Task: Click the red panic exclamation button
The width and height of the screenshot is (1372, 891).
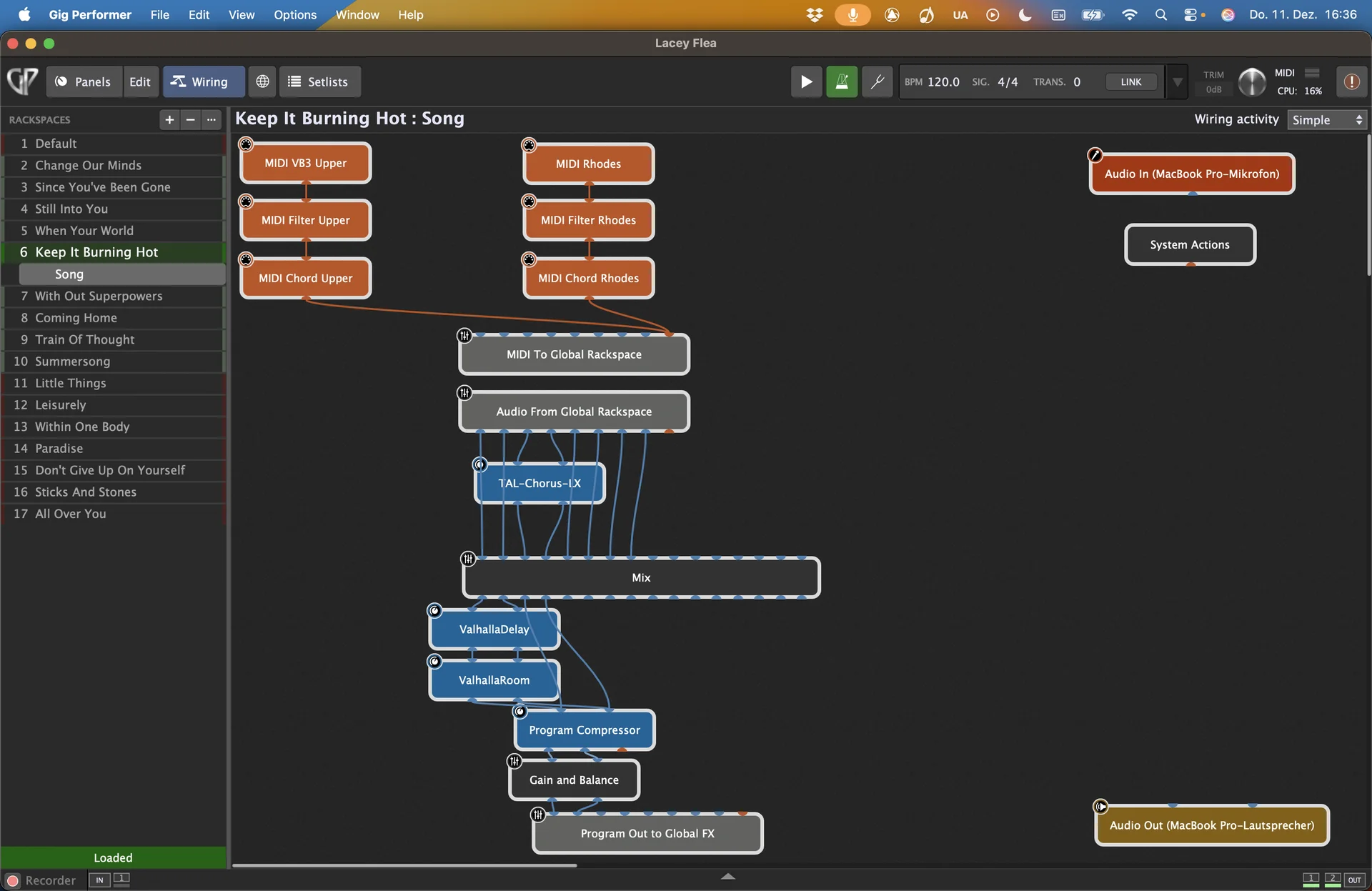Action: point(1351,81)
